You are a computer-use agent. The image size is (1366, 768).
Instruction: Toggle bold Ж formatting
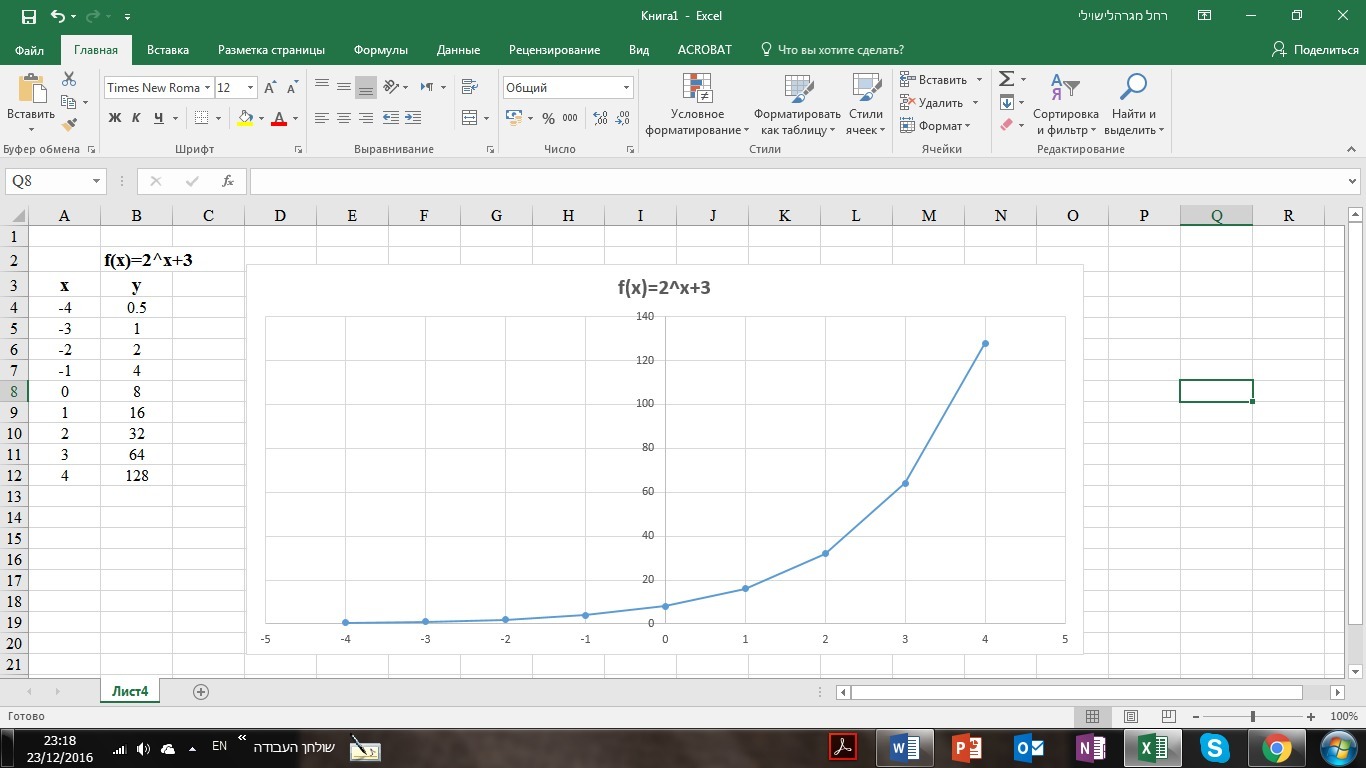click(x=114, y=118)
